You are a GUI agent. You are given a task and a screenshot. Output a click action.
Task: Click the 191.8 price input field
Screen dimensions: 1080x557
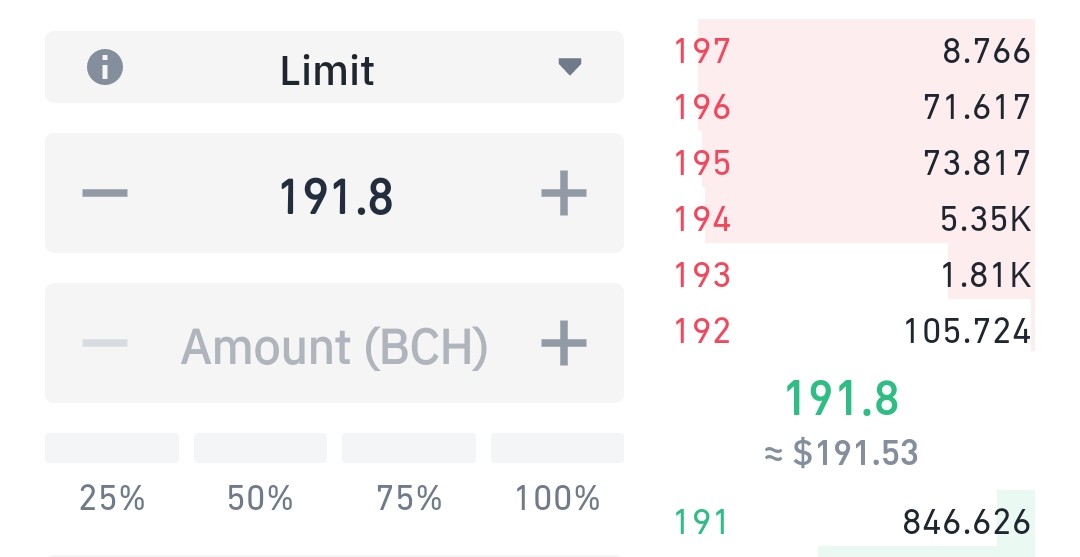tap(335, 193)
